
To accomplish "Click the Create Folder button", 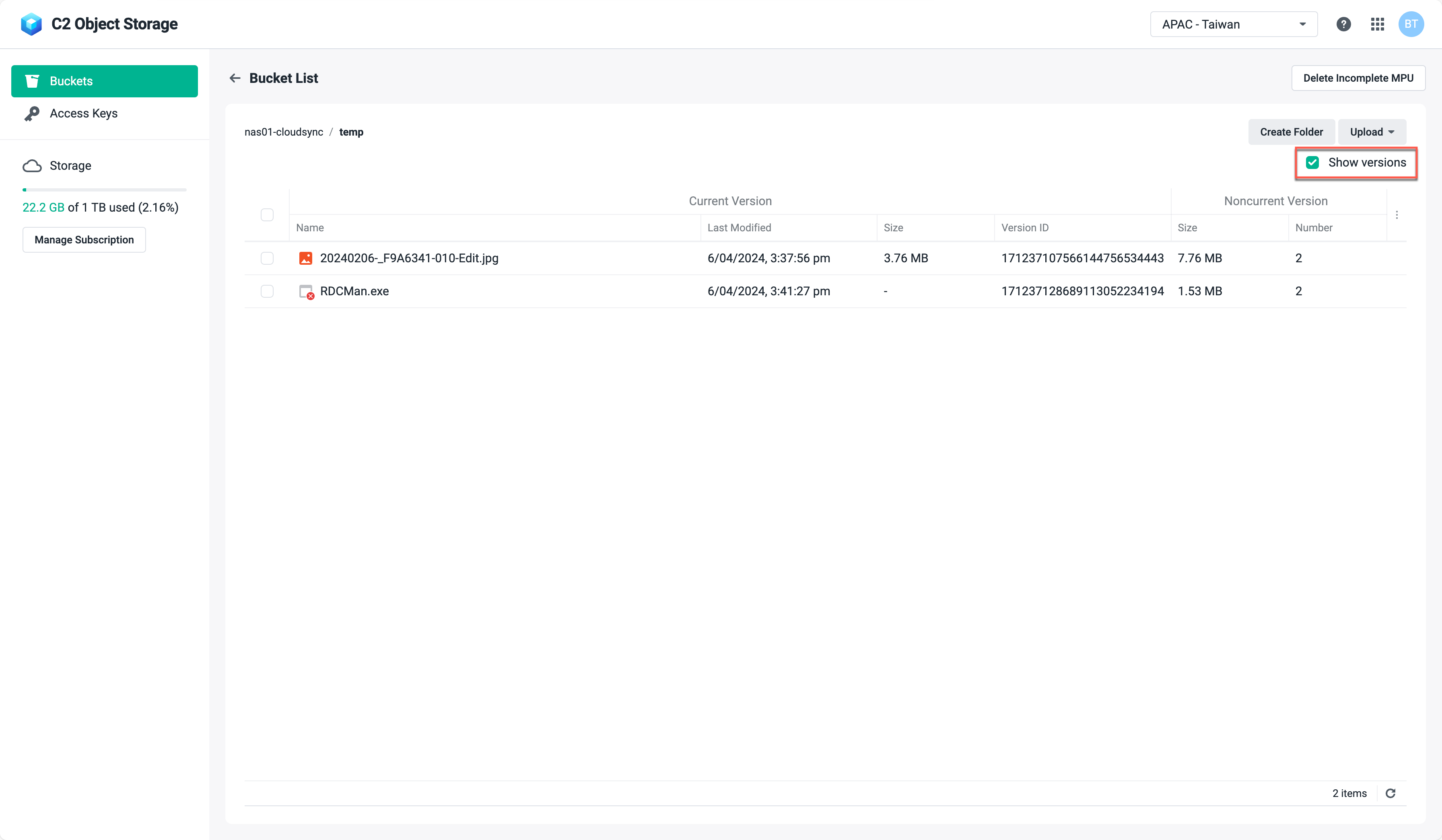I will tap(1292, 132).
